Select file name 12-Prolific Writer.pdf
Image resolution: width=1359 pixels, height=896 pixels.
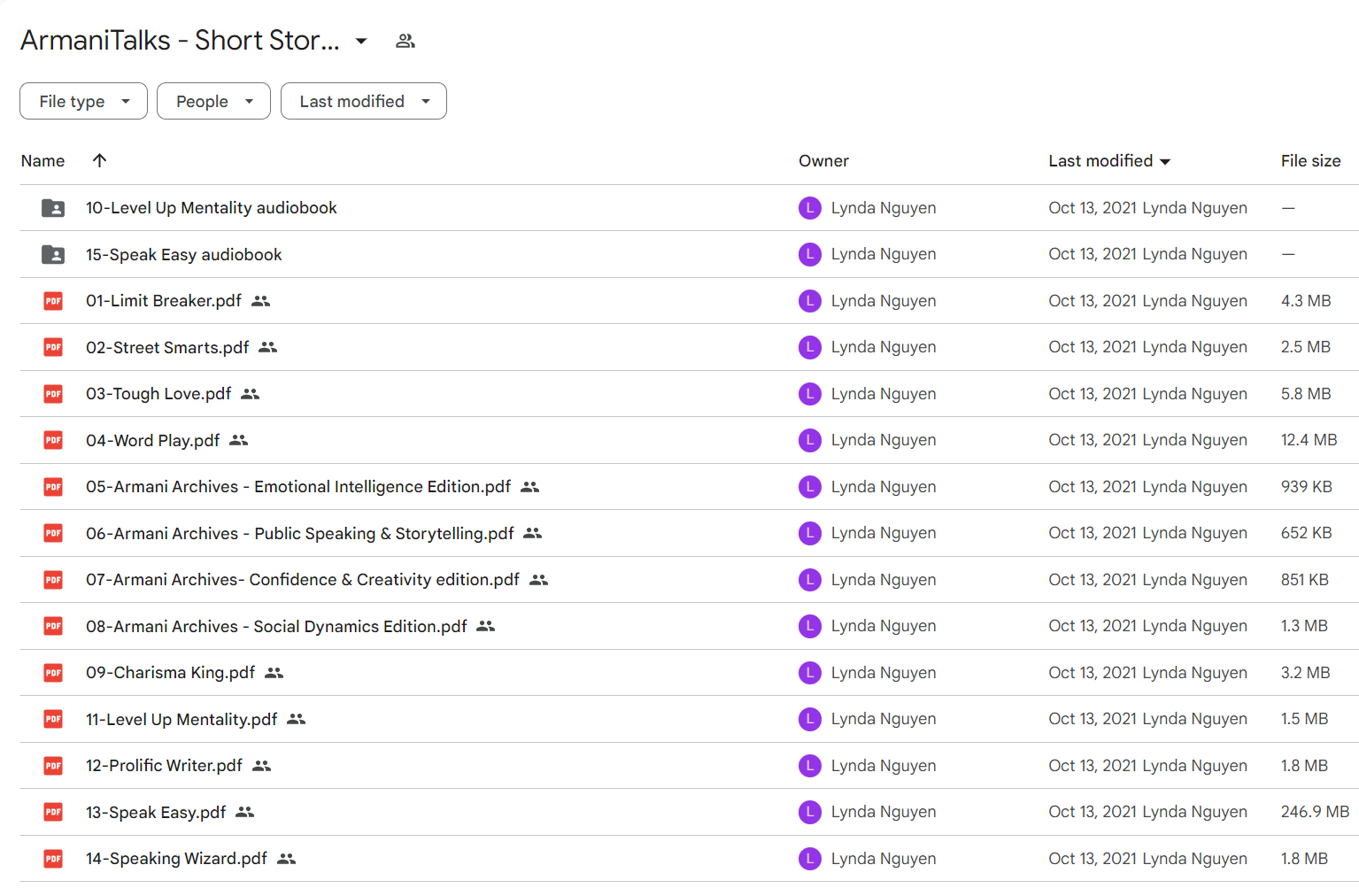[164, 766]
